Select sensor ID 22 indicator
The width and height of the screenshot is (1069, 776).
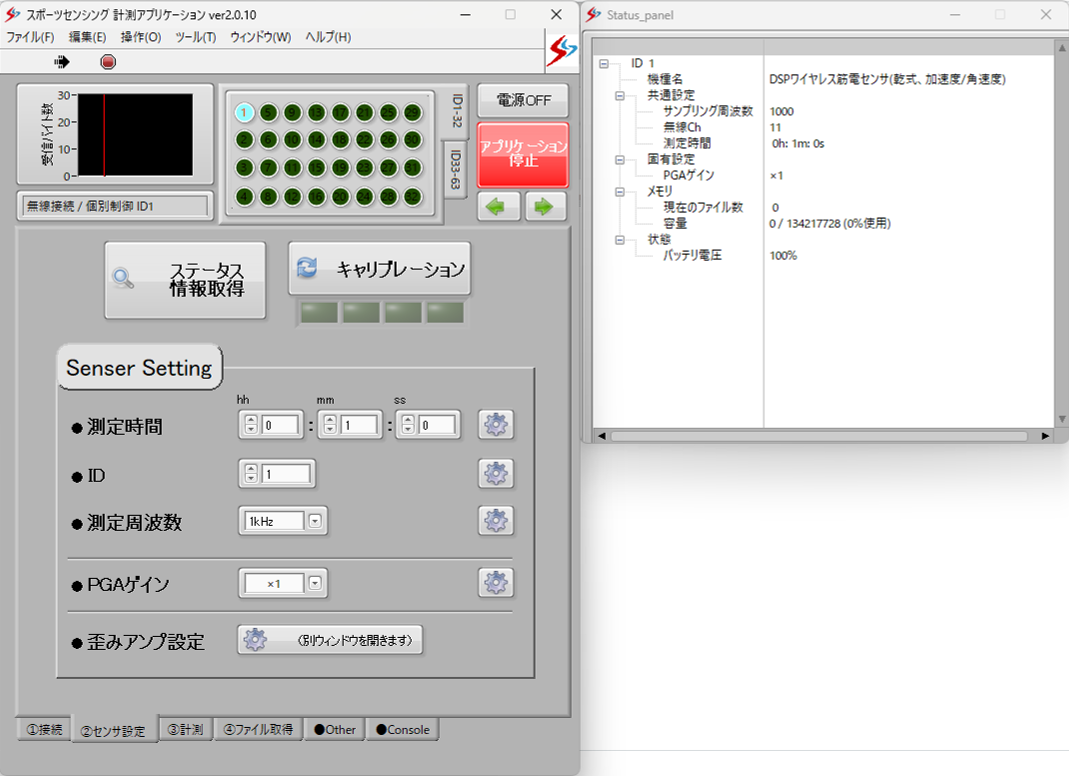tap(365, 140)
